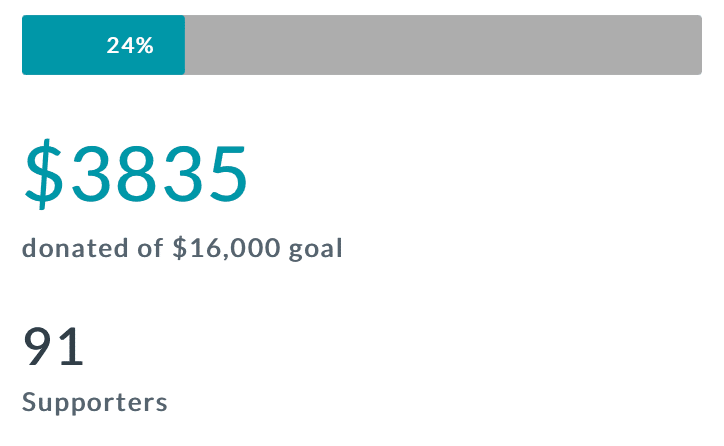Click where teal fill meets gray bar
The image size is (724, 446).
click(x=185, y=45)
